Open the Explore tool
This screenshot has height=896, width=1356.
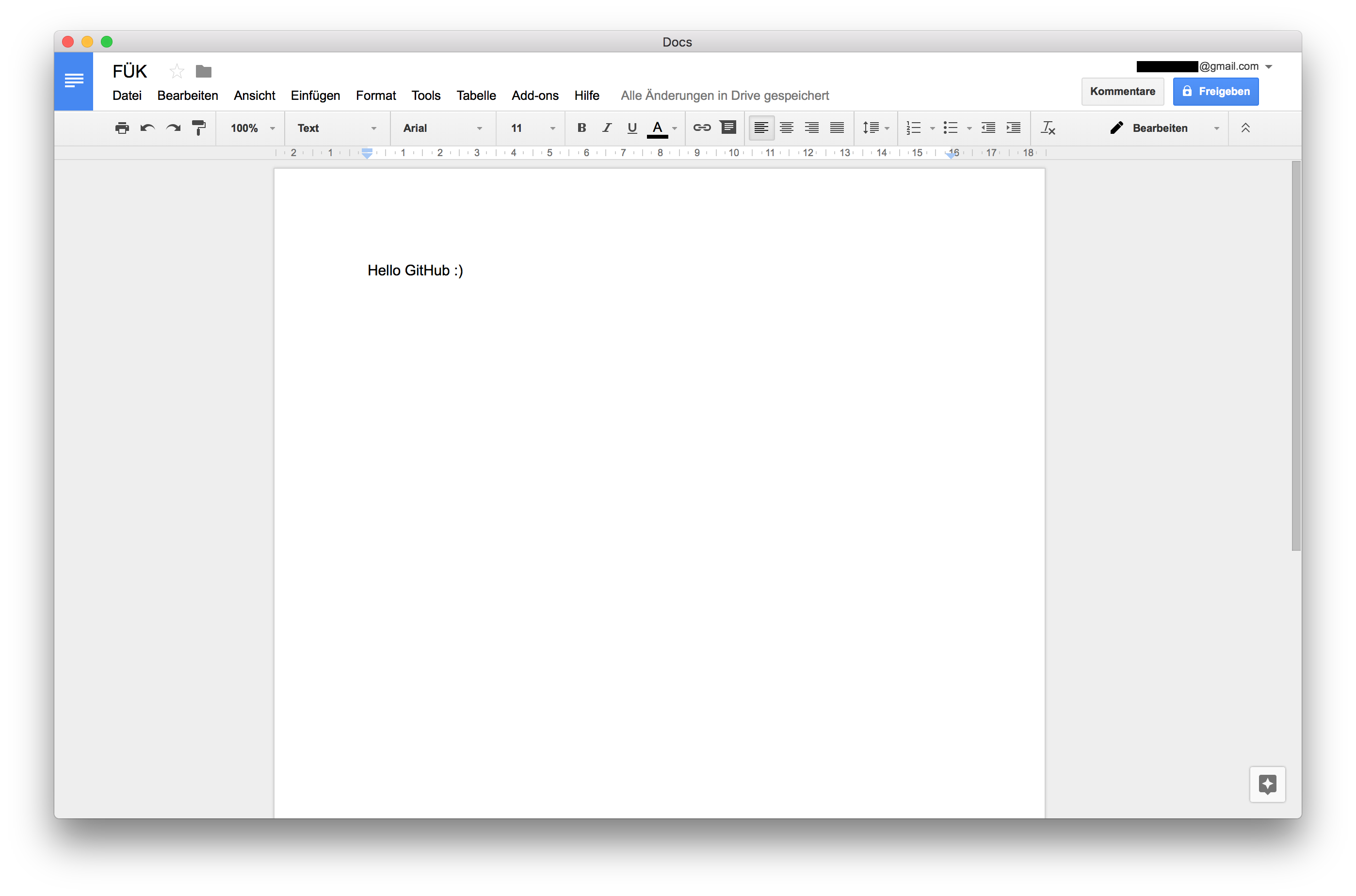tap(1267, 784)
